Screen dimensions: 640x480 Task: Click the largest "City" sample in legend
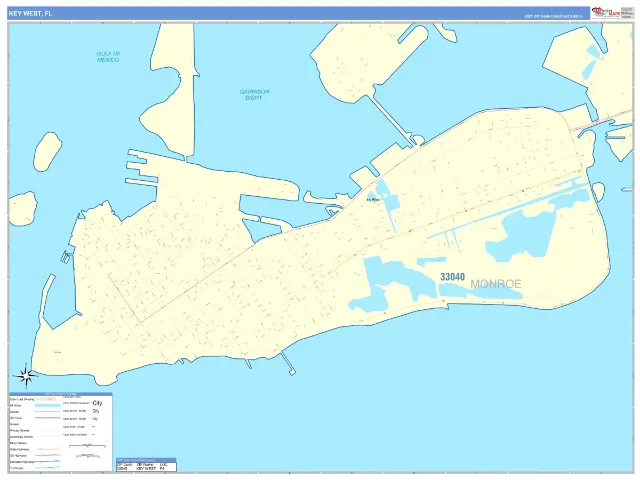click(x=97, y=403)
